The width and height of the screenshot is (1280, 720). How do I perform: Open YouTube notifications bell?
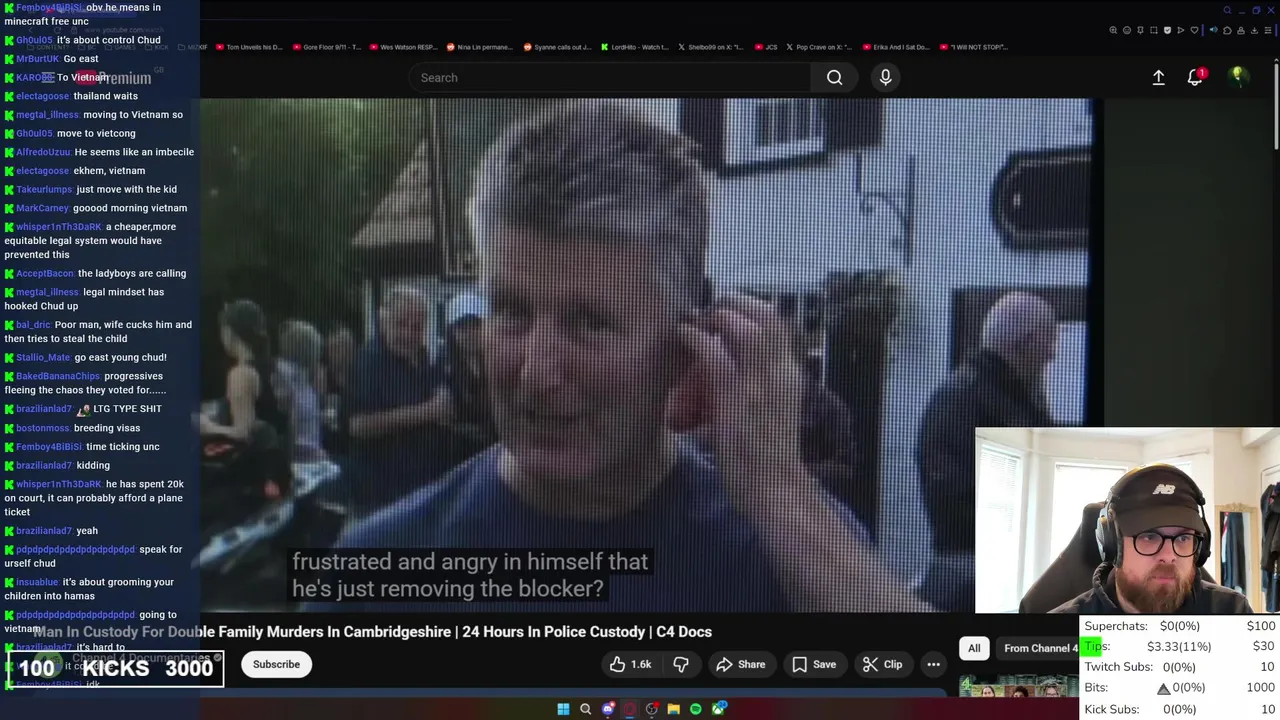[1195, 77]
